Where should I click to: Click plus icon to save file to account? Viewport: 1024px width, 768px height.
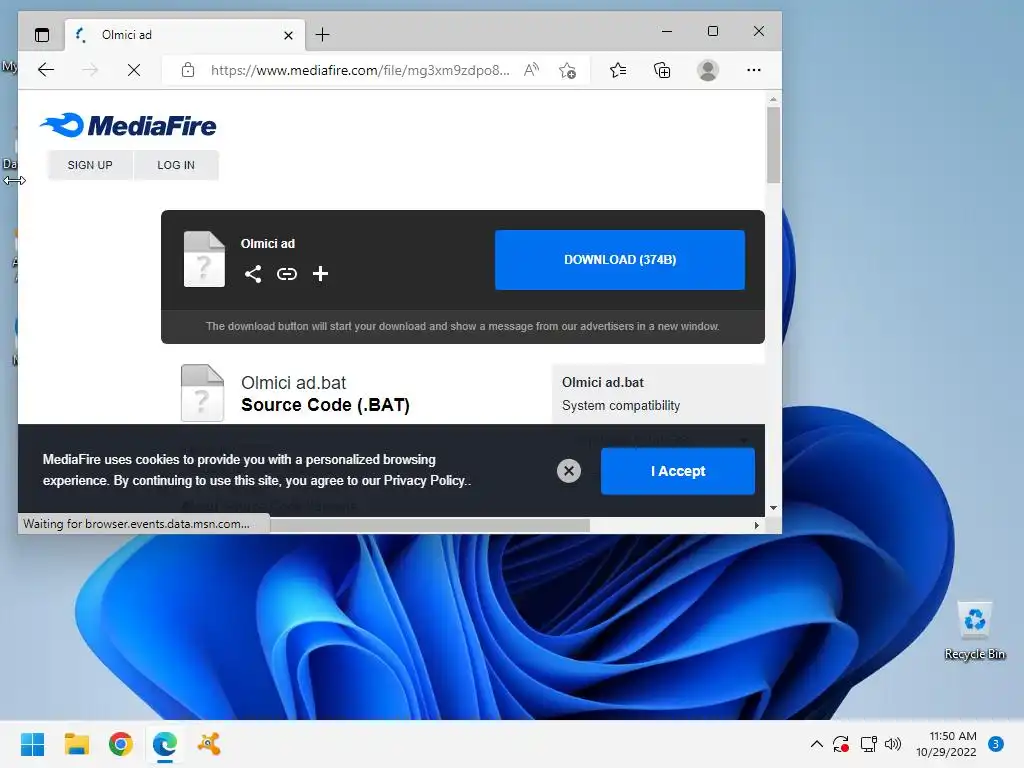[x=320, y=274]
